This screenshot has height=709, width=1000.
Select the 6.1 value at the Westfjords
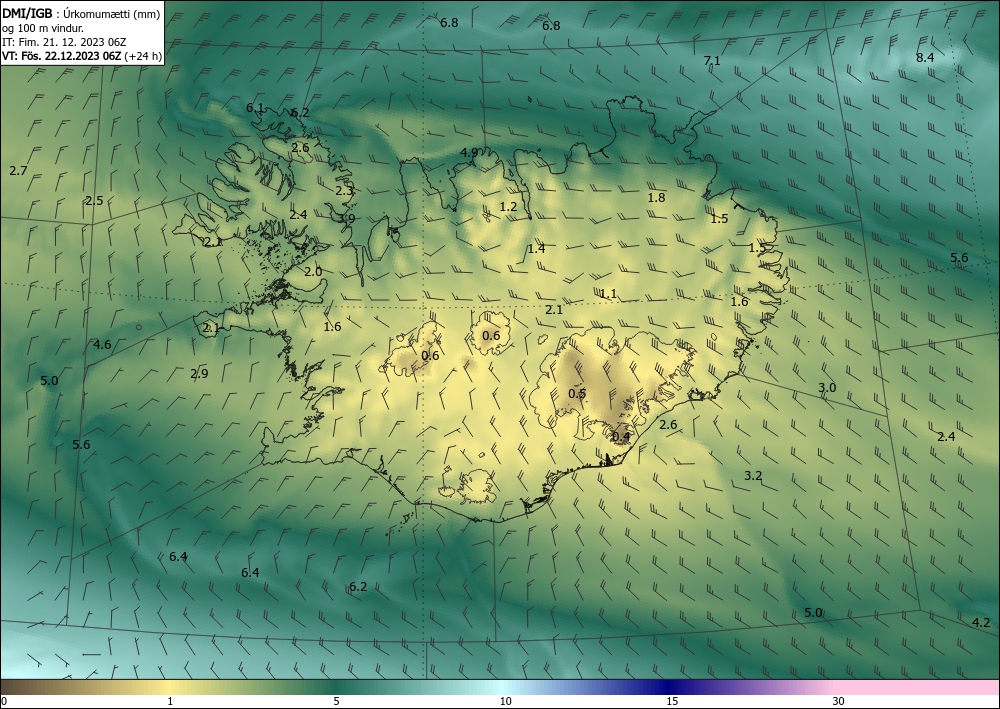[x=255, y=108]
